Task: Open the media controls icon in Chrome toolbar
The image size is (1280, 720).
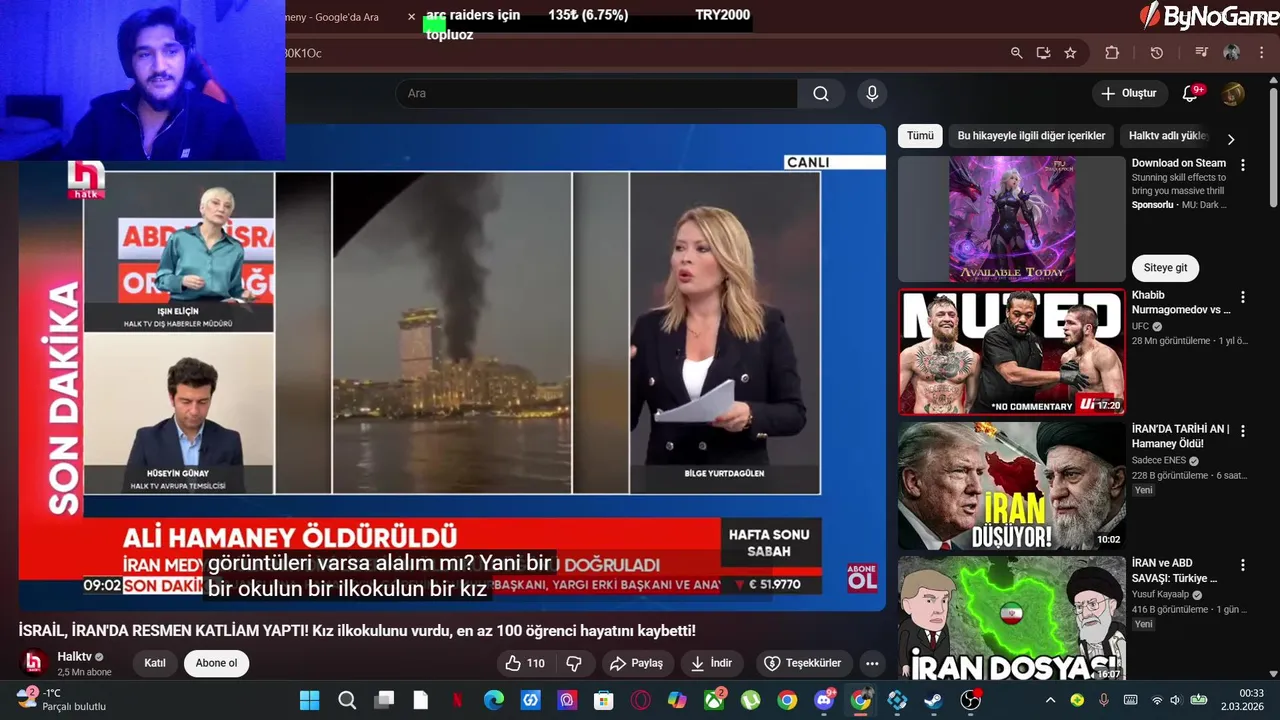Action: tap(1201, 53)
